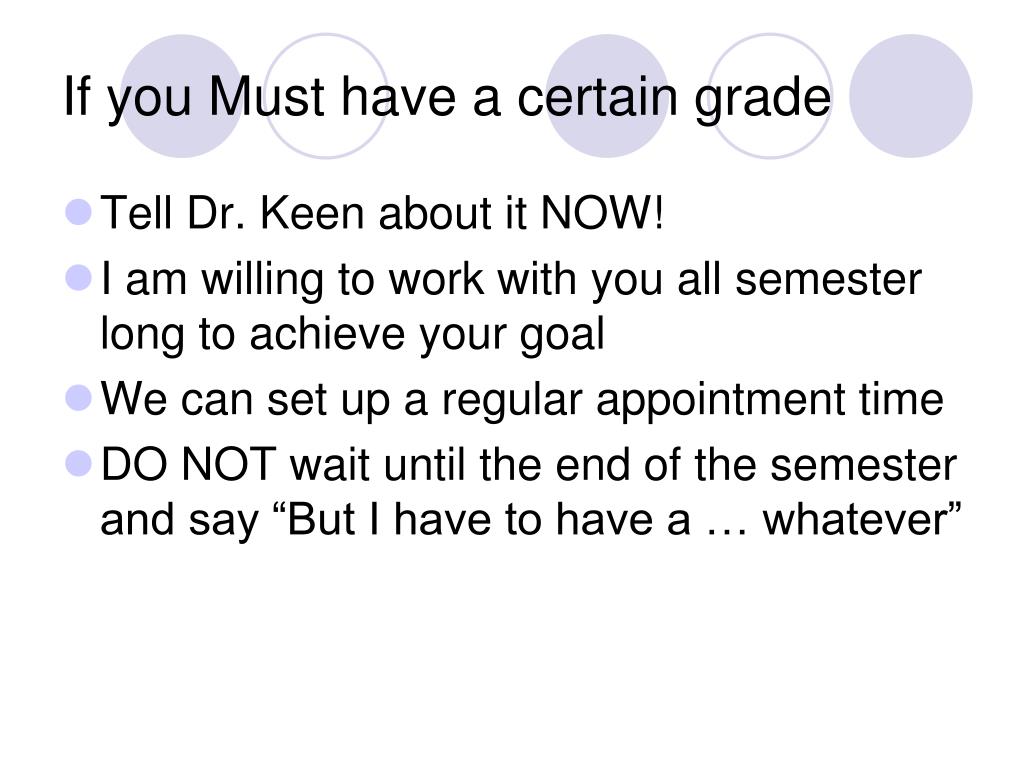Click the line 'long to achieve your goal'
The height and width of the screenshot is (768, 1024).
353,334
